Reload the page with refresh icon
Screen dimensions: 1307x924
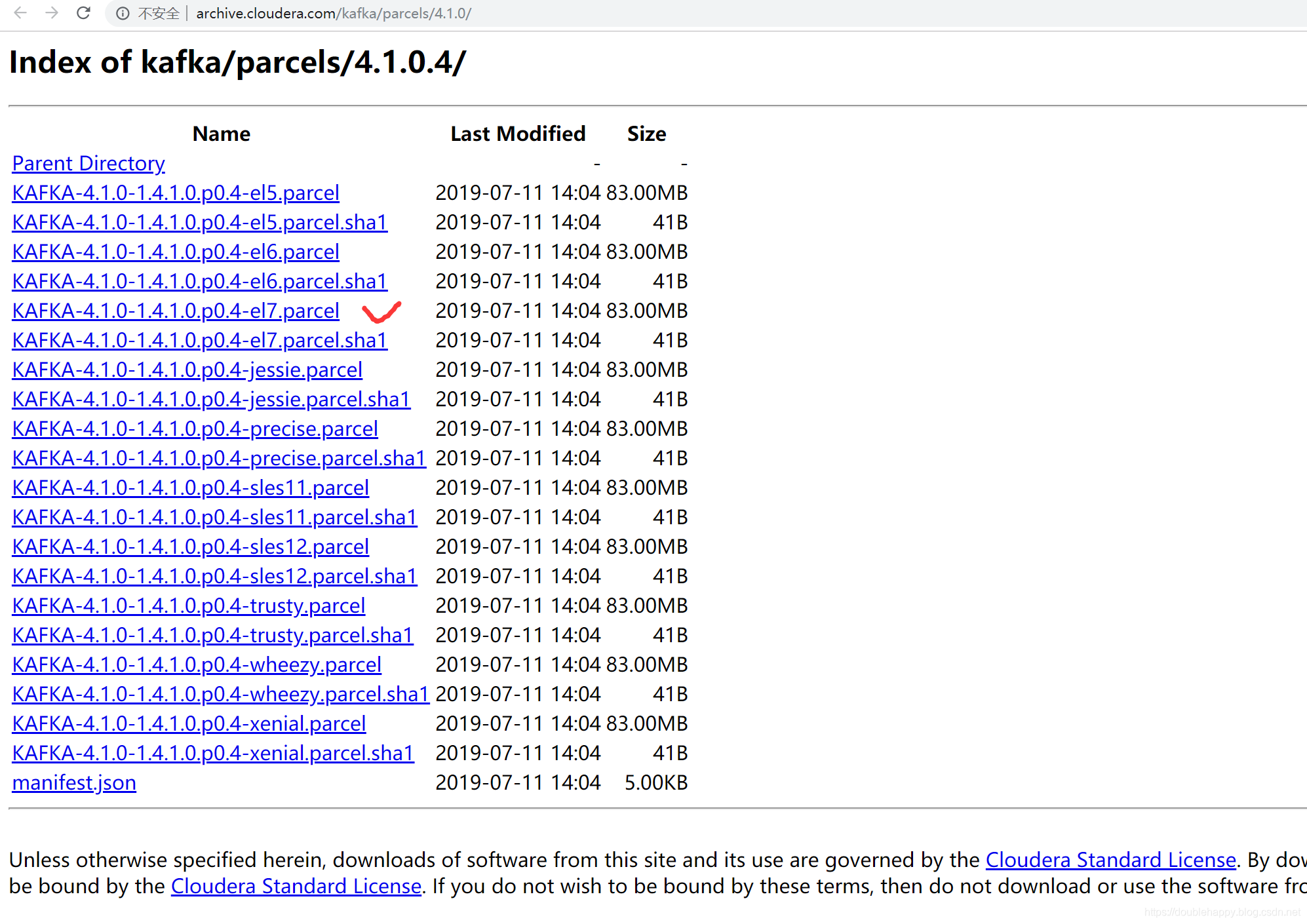(83, 13)
